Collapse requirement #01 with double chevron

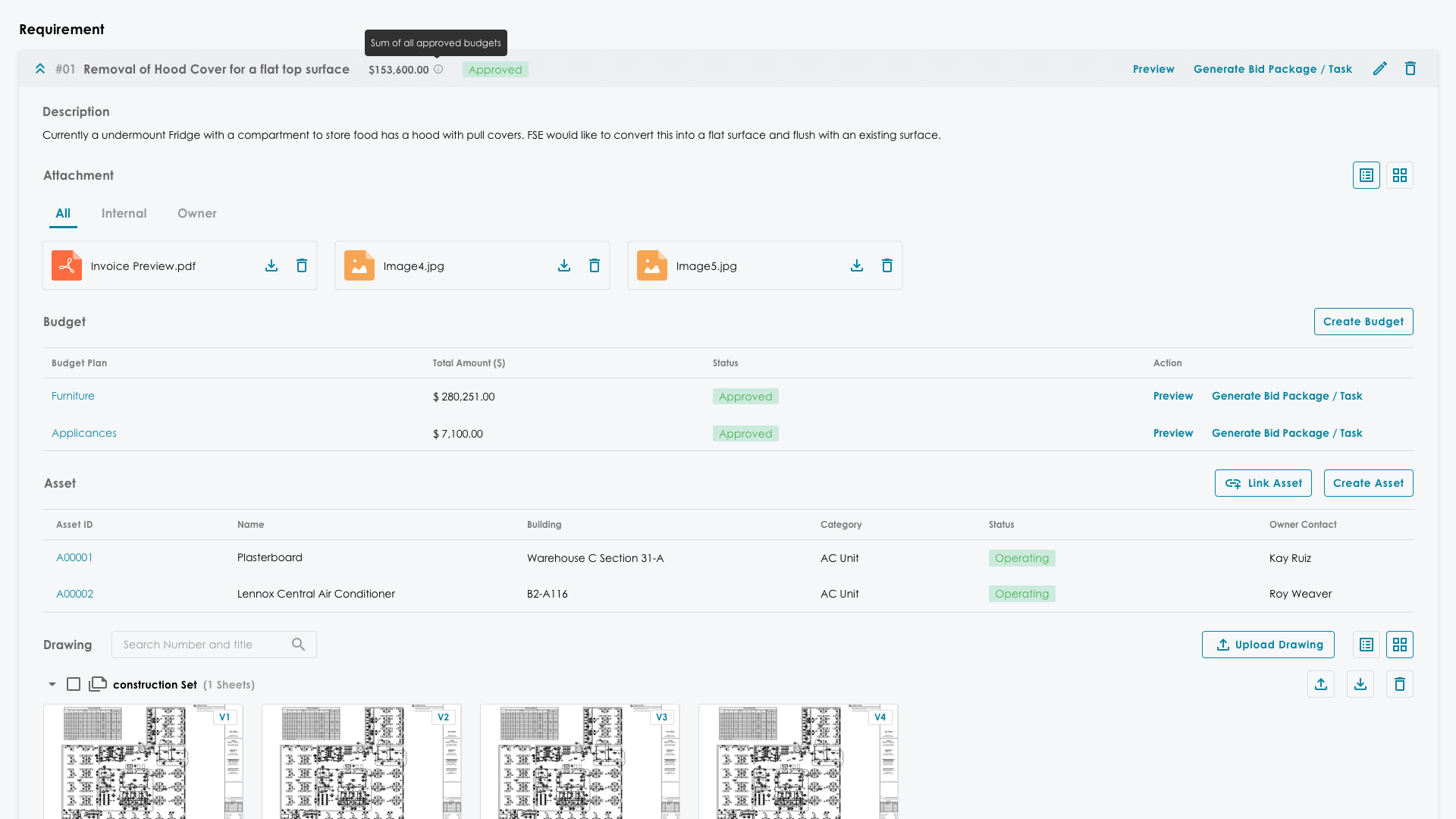40,69
